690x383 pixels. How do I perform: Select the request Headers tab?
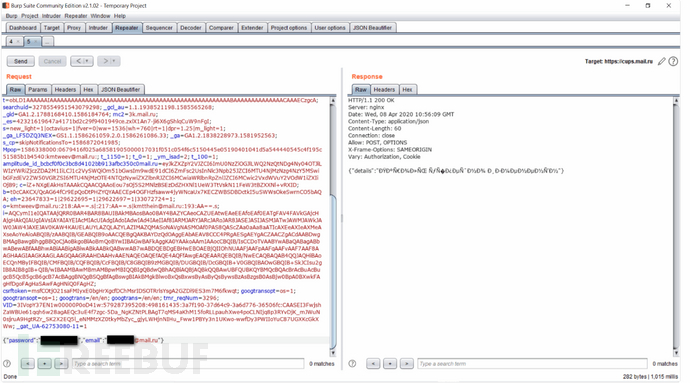pyautogui.click(x=65, y=89)
